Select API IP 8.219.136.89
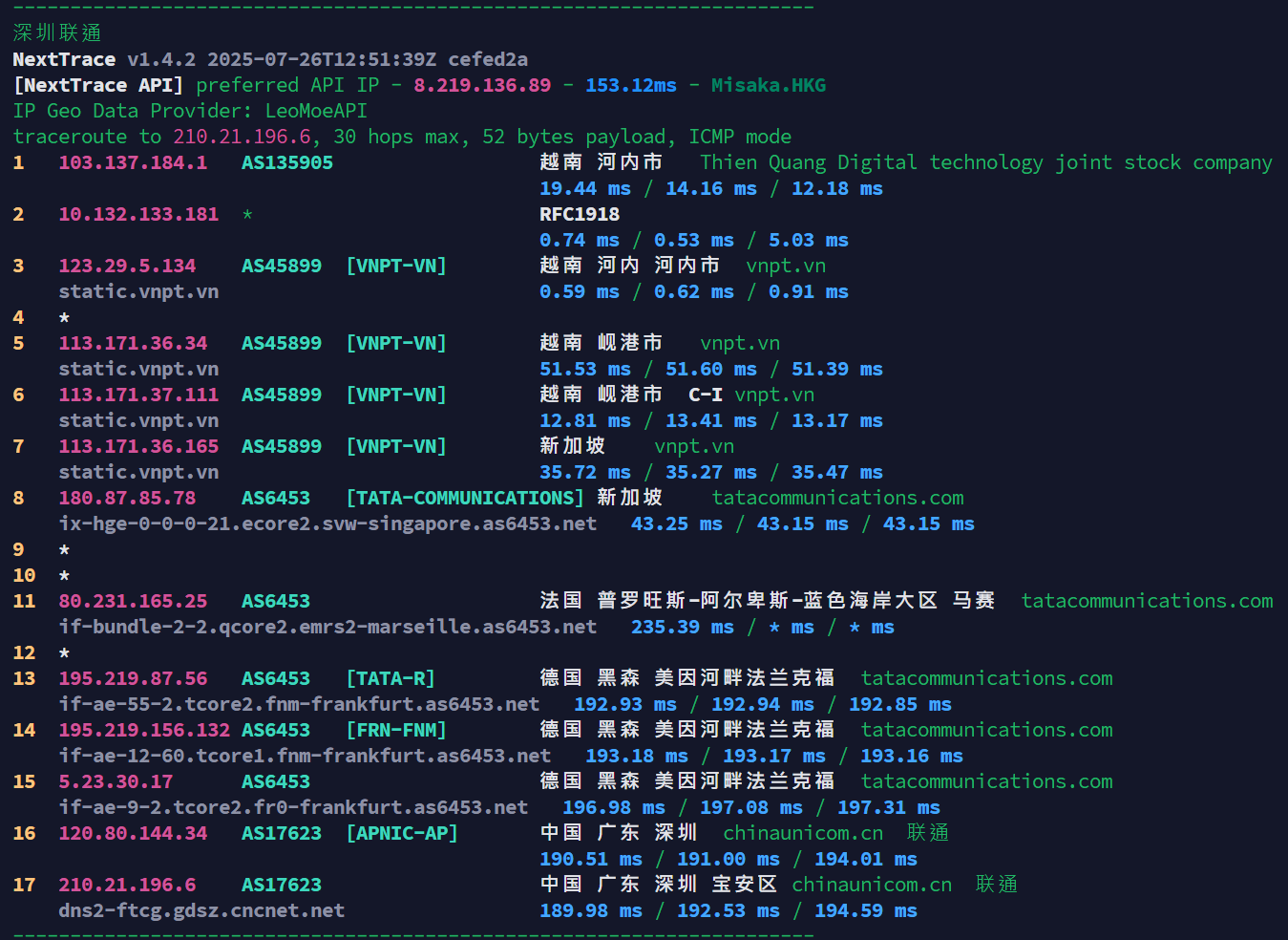 click(482, 85)
